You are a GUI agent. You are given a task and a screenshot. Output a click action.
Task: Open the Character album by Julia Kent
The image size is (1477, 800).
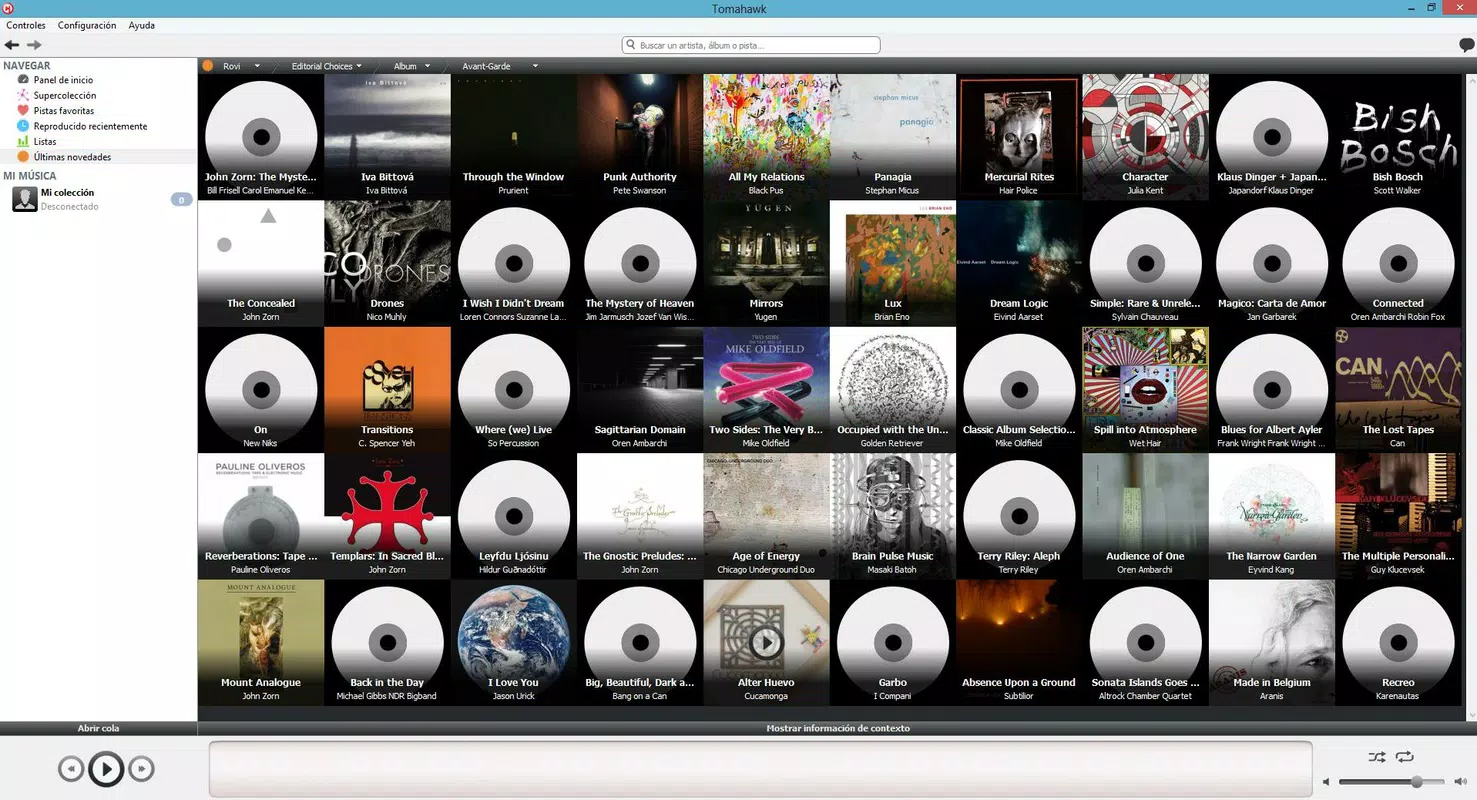pos(1145,137)
